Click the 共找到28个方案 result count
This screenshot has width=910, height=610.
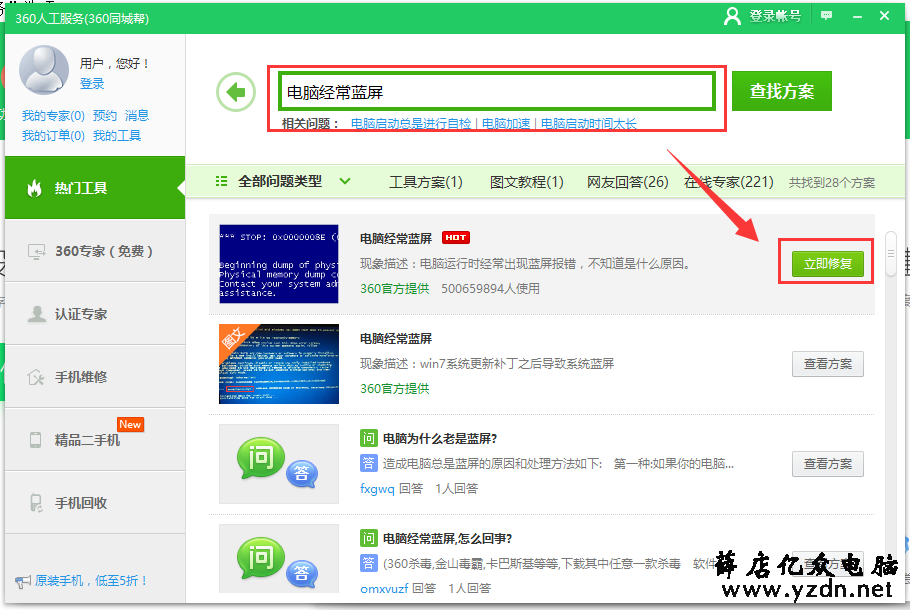(x=832, y=183)
